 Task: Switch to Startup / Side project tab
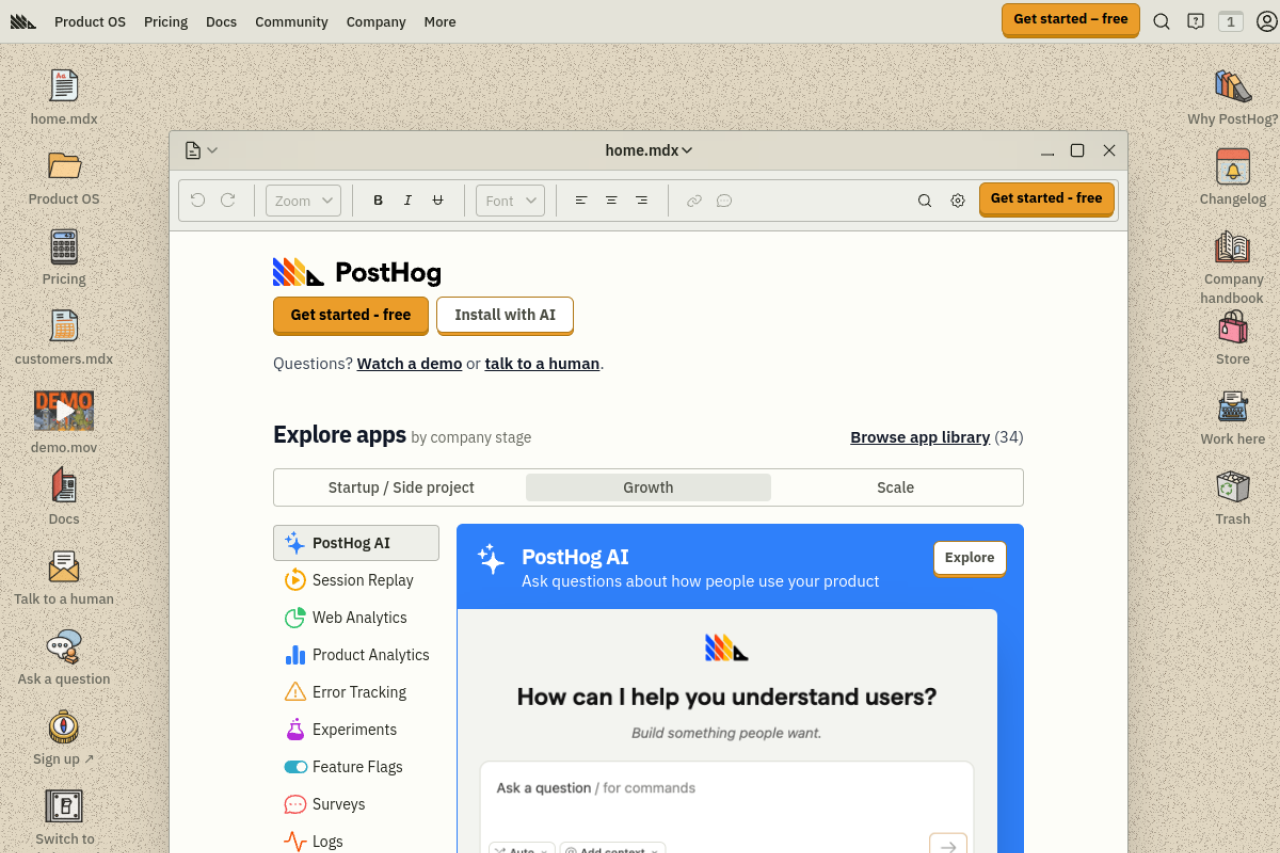point(401,488)
